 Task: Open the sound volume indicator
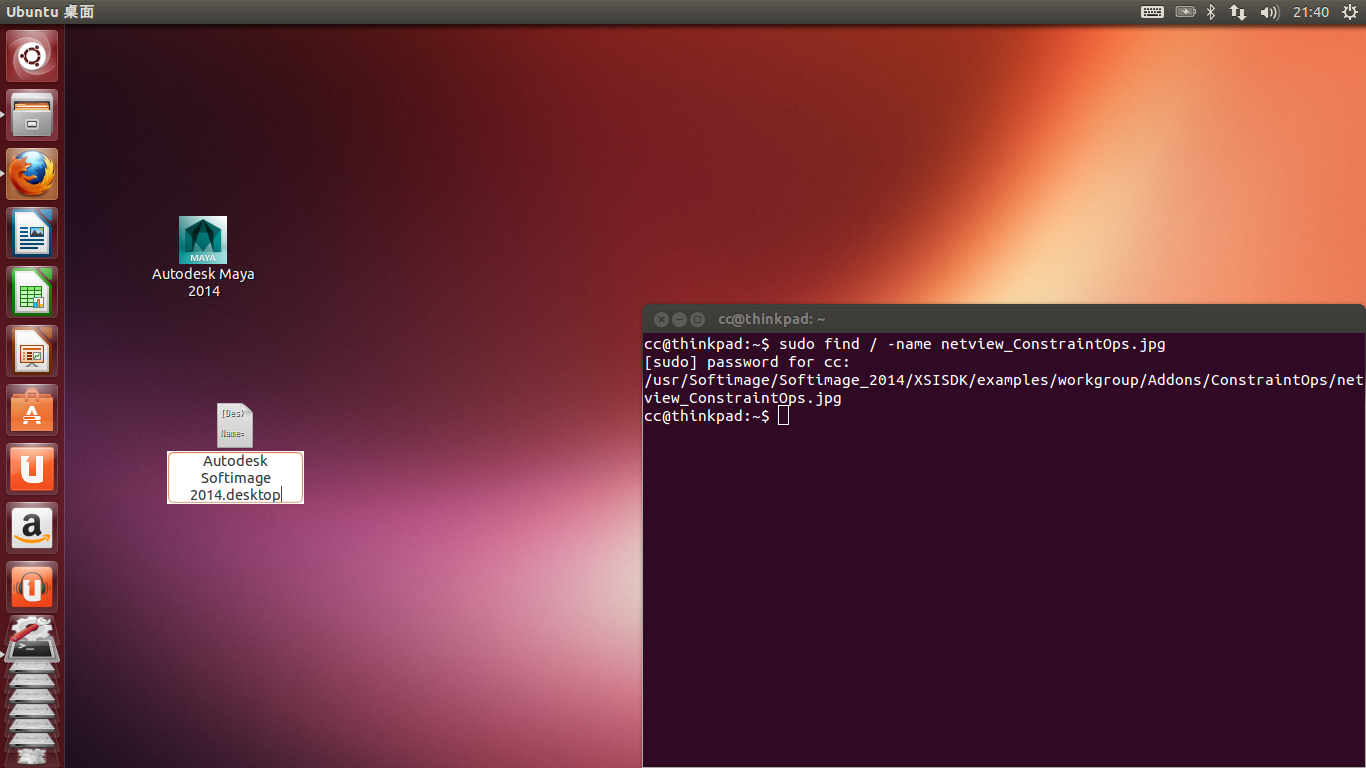click(x=1270, y=12)
